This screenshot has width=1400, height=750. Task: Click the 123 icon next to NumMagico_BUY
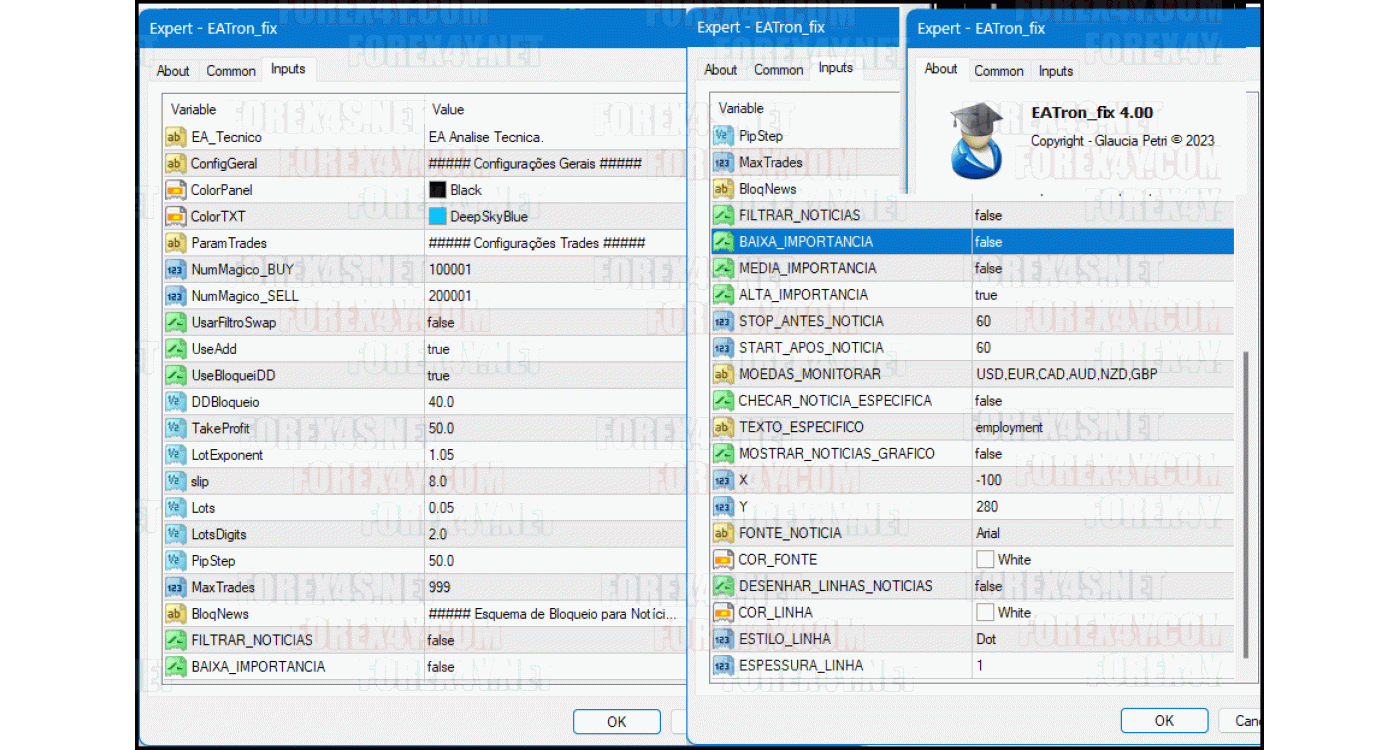click(173, 269)
